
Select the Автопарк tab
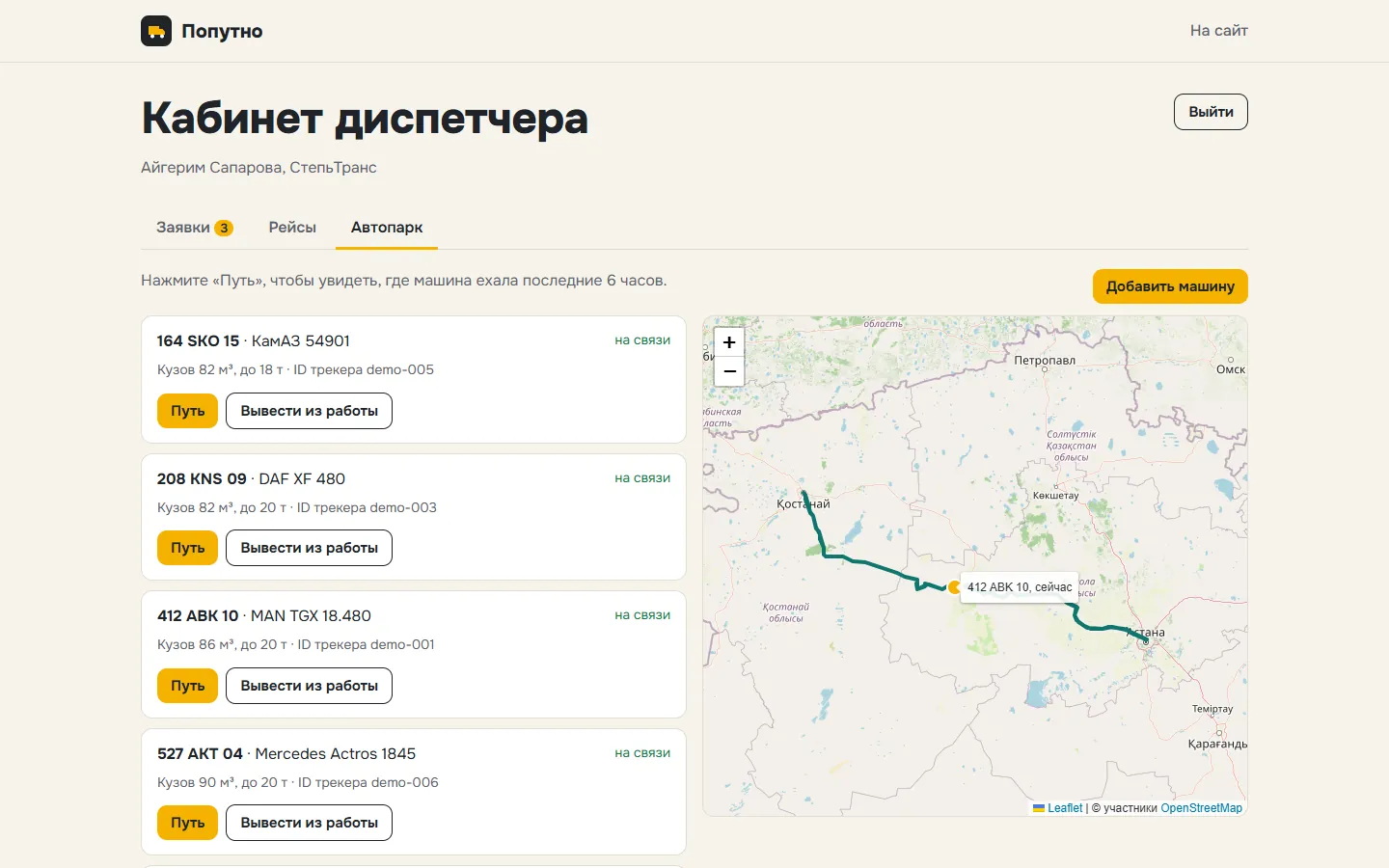(387, 228)
